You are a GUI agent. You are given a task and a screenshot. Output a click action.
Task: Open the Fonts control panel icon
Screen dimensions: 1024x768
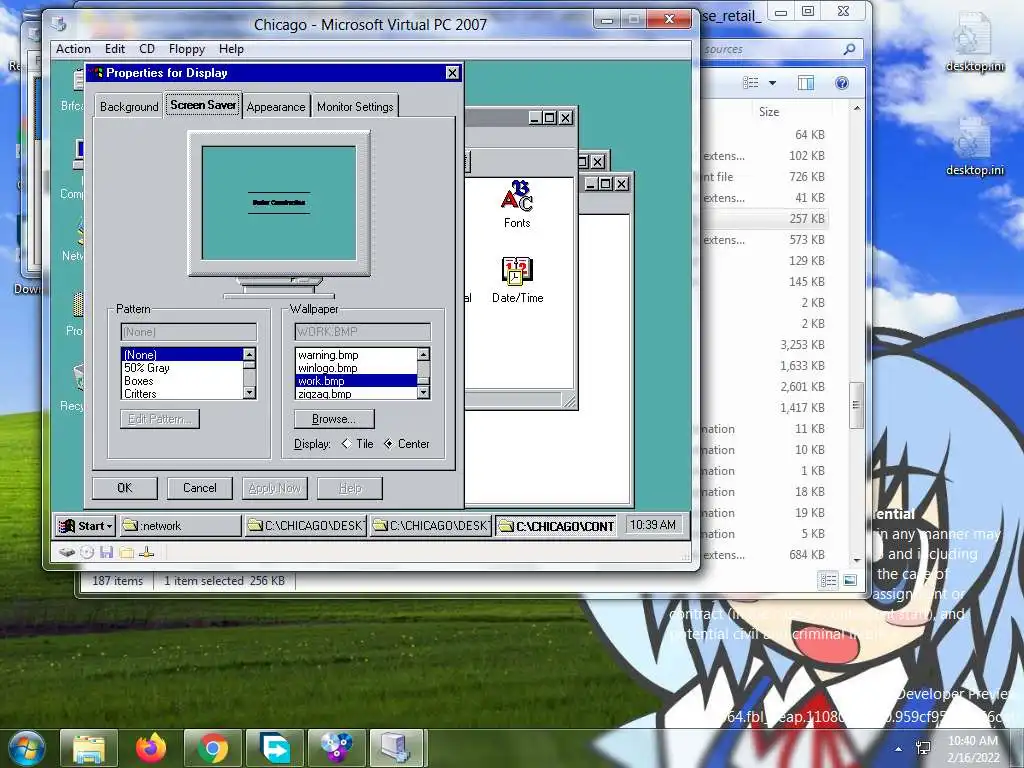click(517, 204)
